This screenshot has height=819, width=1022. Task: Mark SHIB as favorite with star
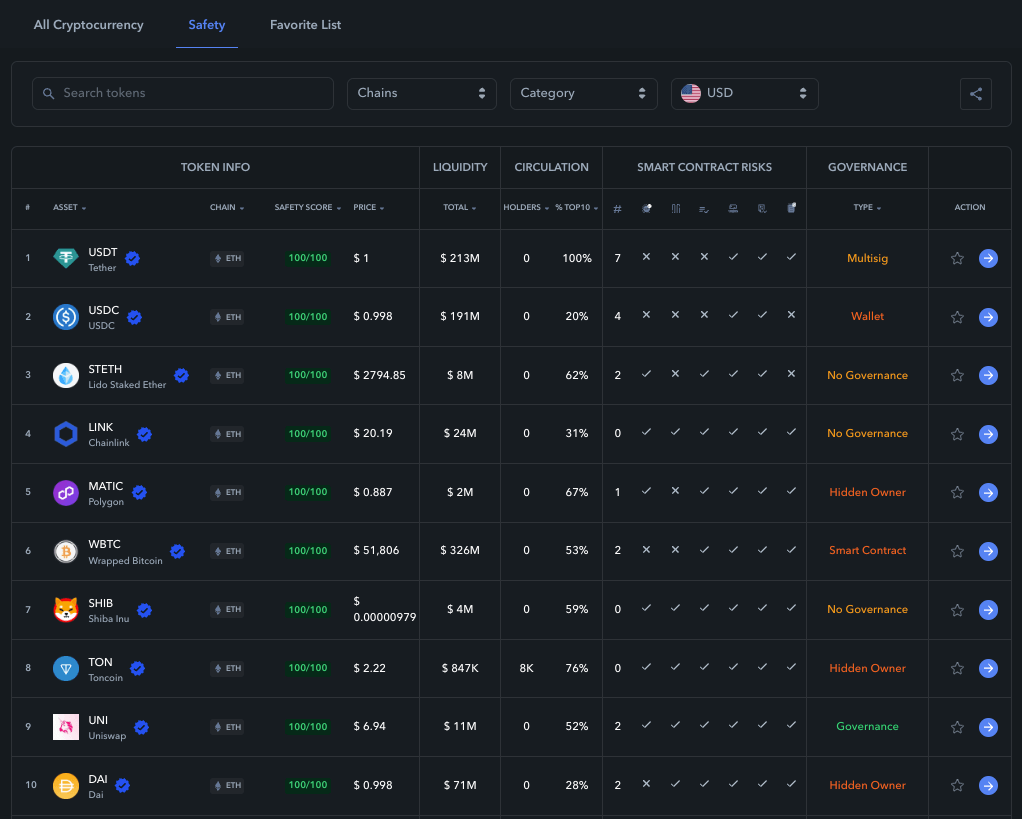coord(957,610)
